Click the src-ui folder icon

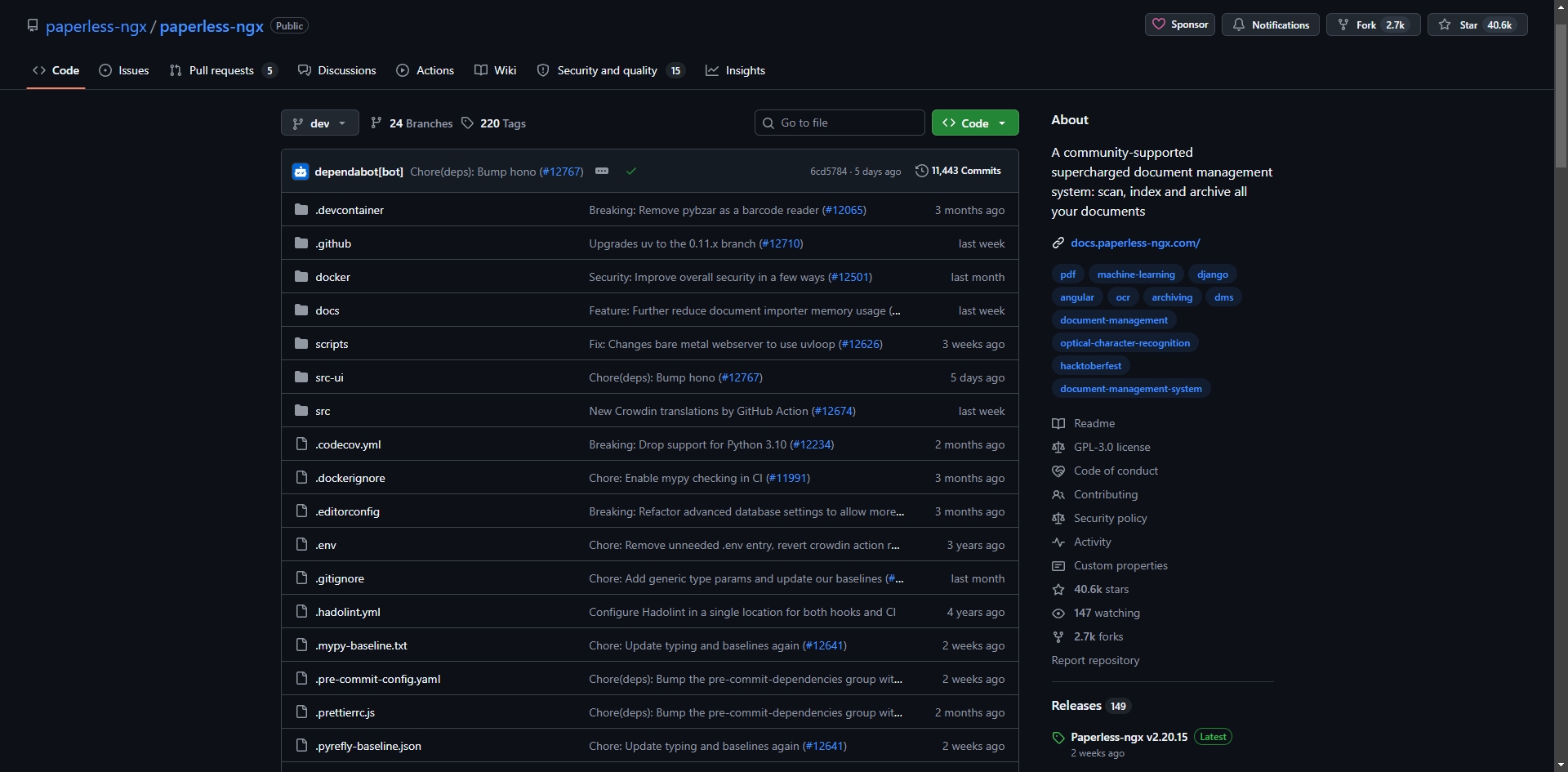(301, 377)
